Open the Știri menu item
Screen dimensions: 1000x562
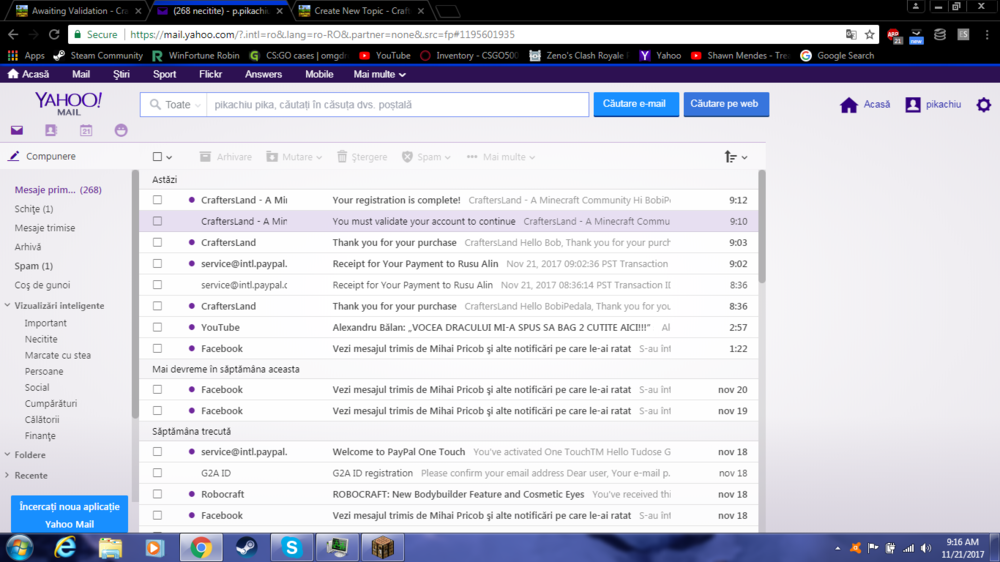[x=121, y=74]
